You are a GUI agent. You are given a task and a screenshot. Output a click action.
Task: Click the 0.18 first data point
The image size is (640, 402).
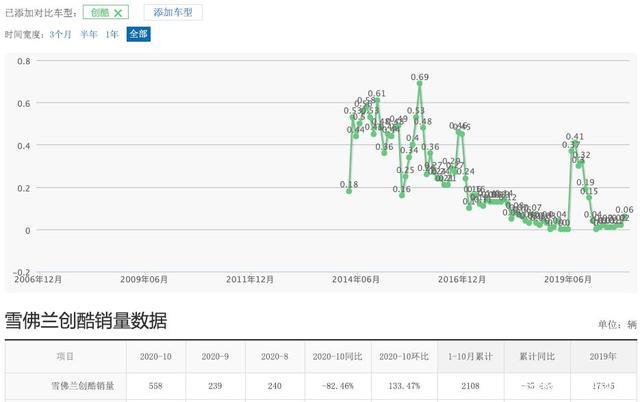coord(349,191)
